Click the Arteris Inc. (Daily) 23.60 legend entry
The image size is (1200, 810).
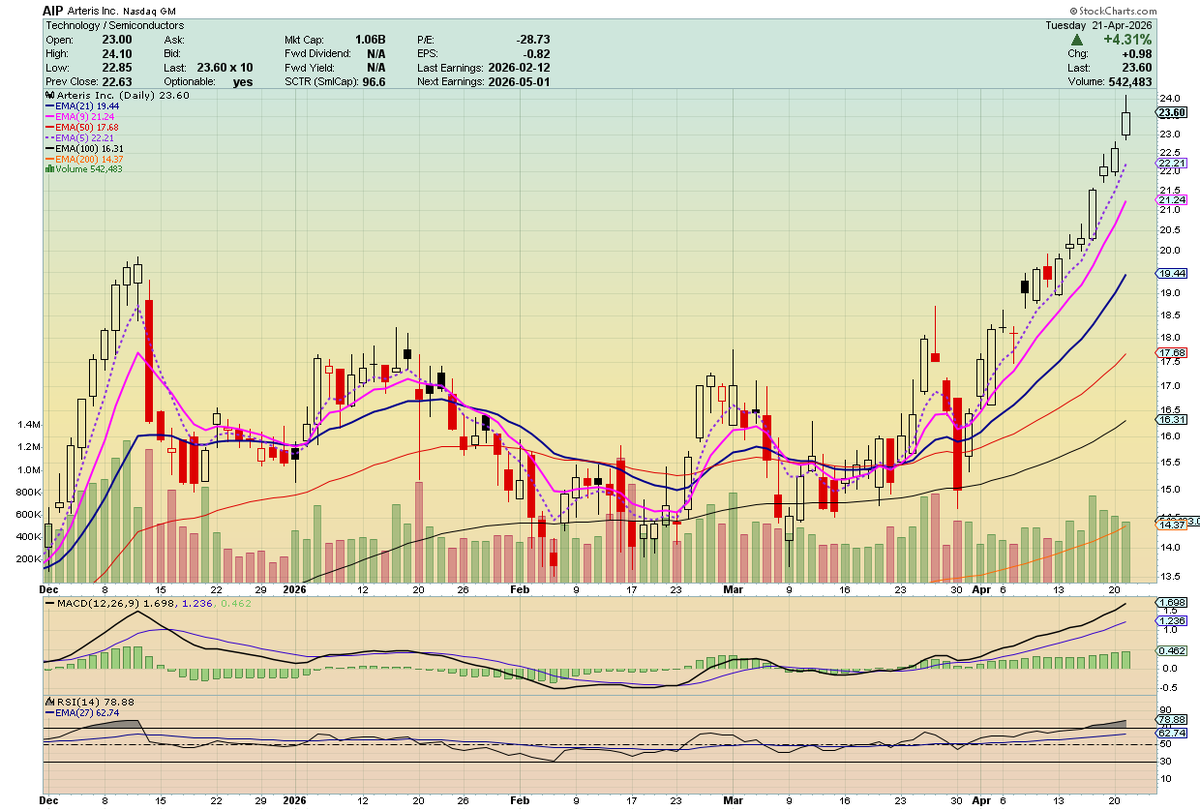coord(118,95)
